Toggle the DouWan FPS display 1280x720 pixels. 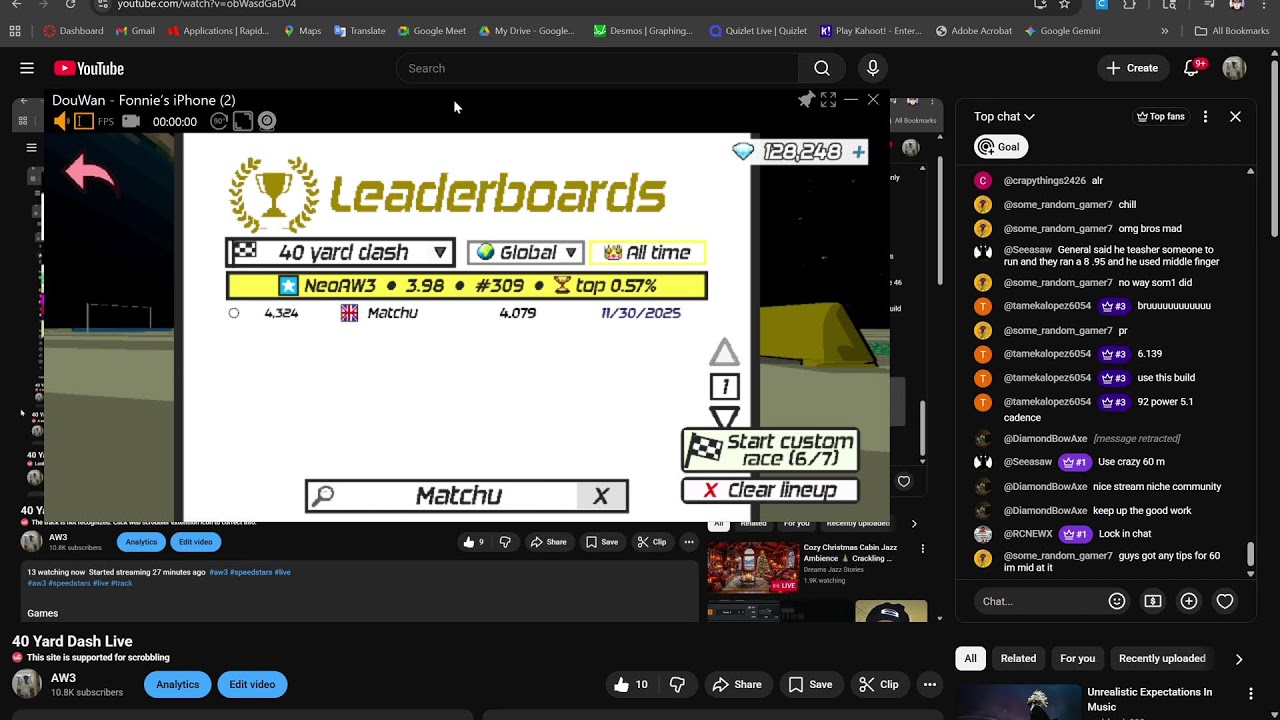106,122
